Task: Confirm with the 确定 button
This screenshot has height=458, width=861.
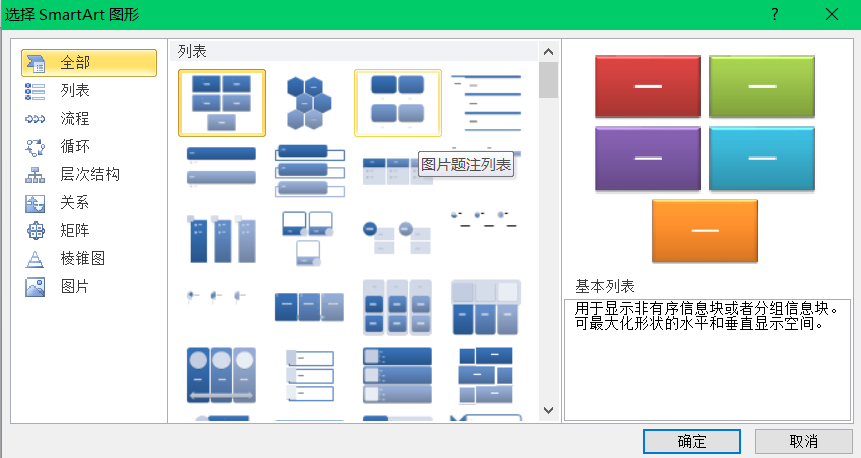Action: (x=692, y=442)
